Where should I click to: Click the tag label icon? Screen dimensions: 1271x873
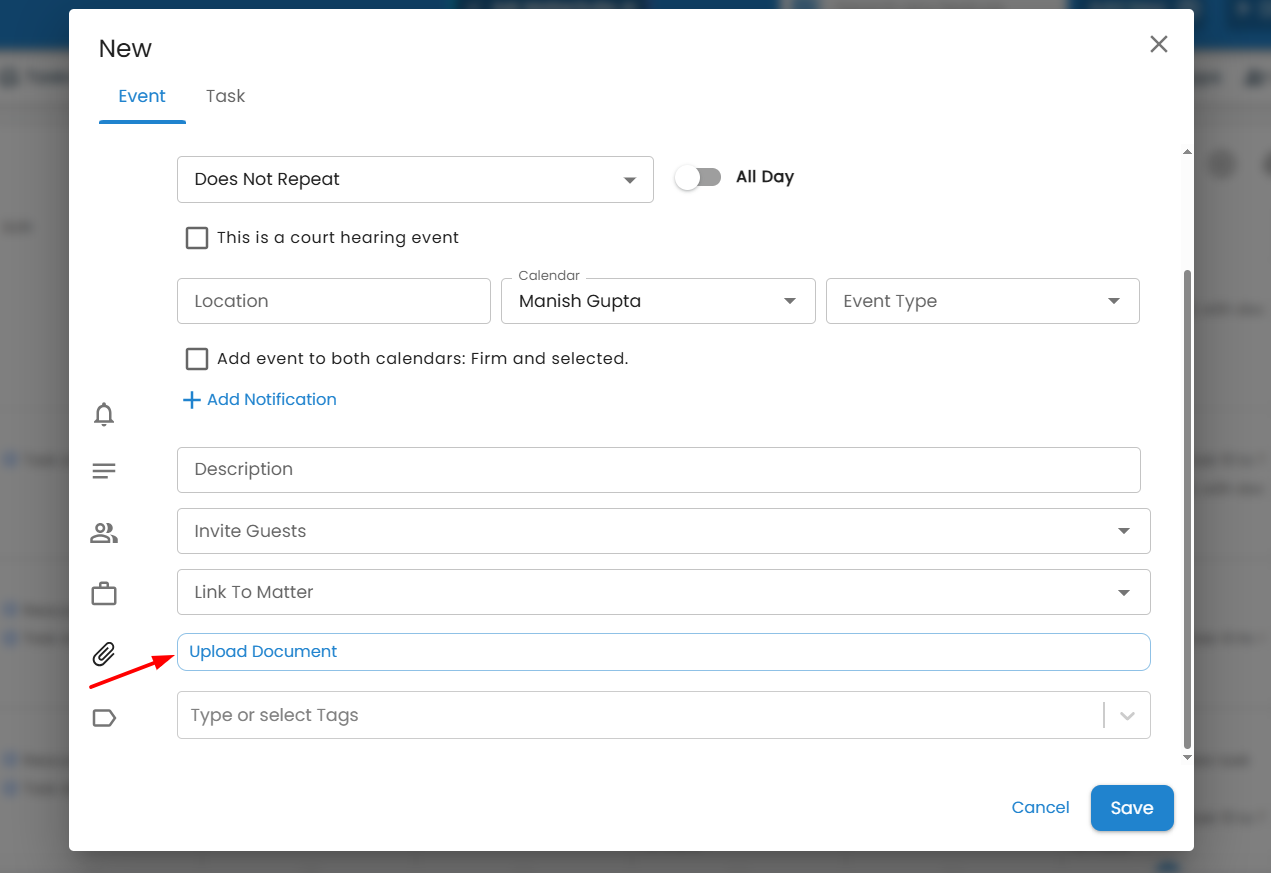(x=104, y=717)
